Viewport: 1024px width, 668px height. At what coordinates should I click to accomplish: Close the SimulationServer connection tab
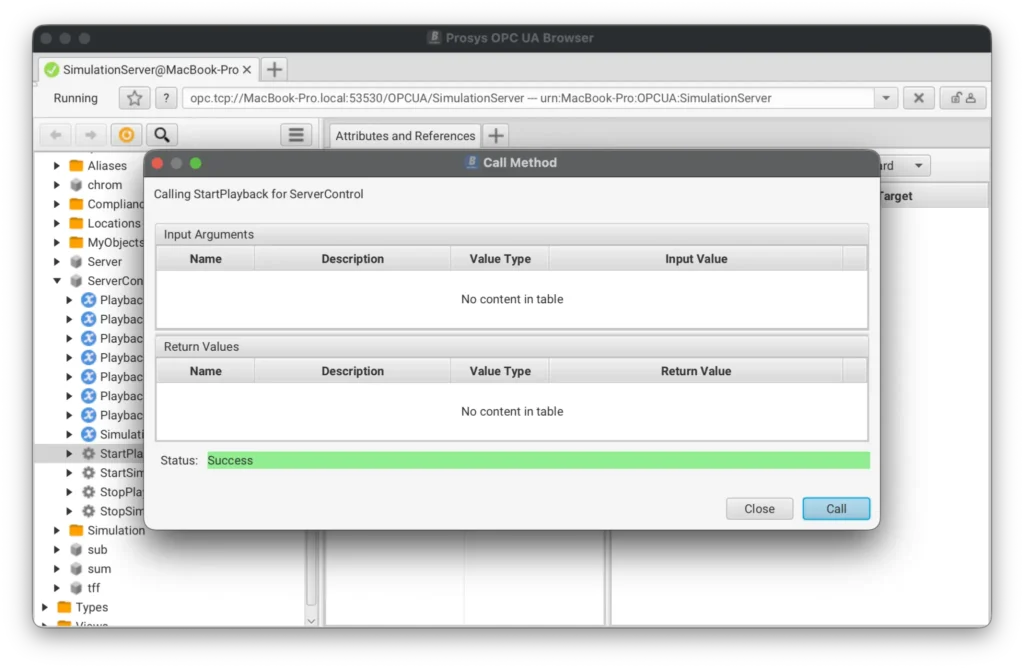(247, 69)
